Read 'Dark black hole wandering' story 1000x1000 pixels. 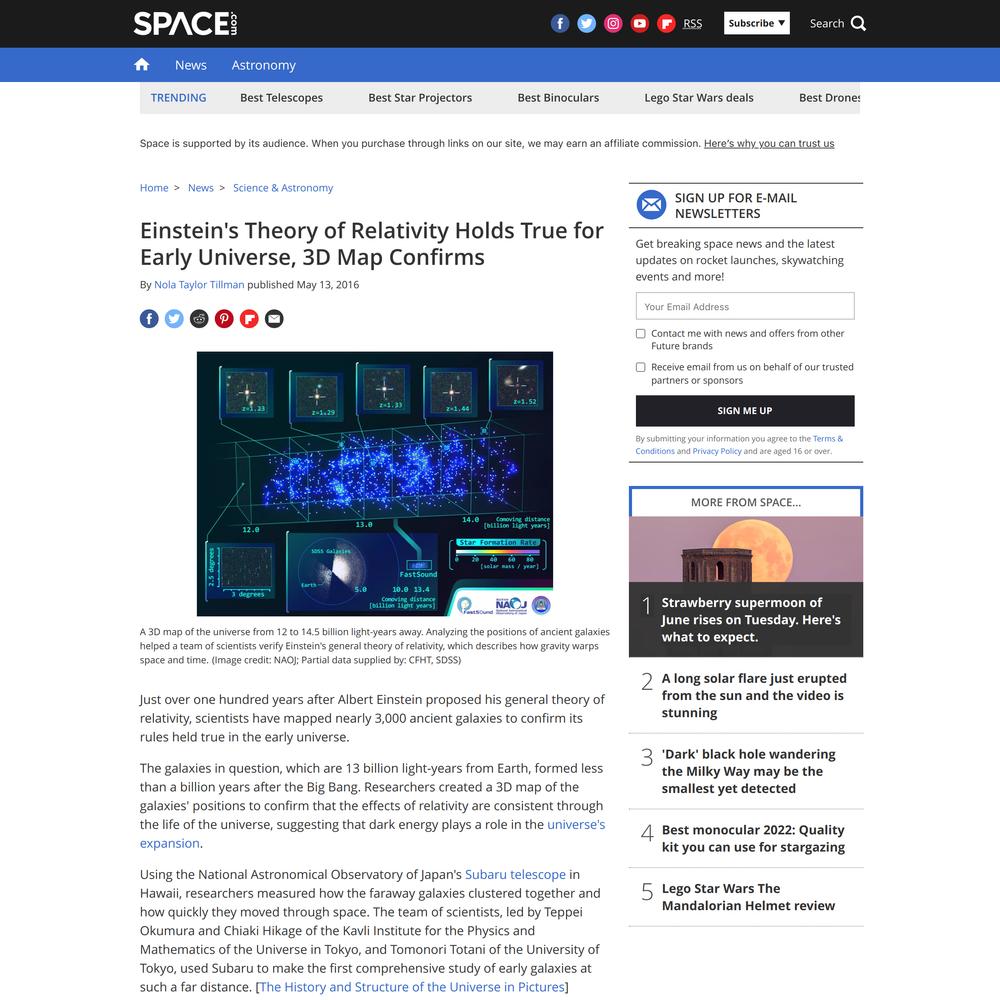[x=749, y=771]
